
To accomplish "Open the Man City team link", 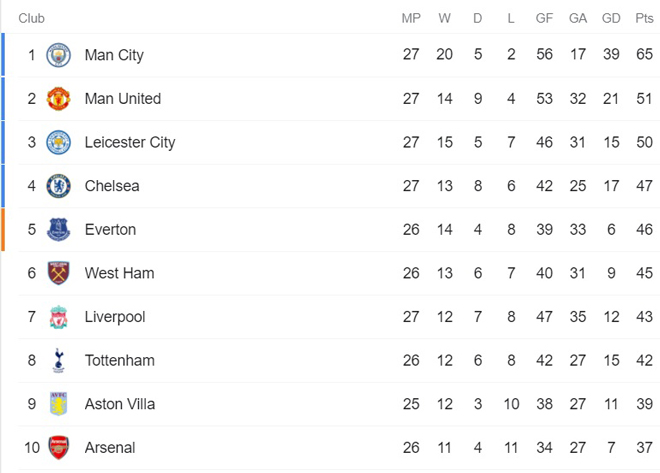I will pos(114,55).
